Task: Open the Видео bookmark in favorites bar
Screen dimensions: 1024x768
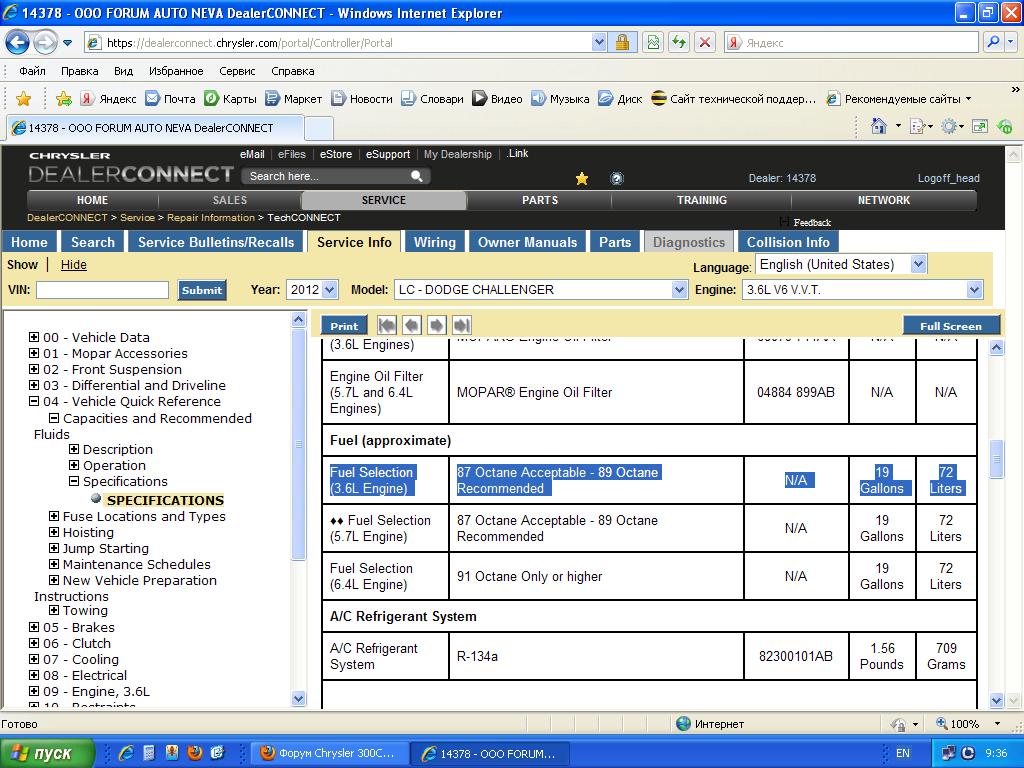Action: (498, 99)
